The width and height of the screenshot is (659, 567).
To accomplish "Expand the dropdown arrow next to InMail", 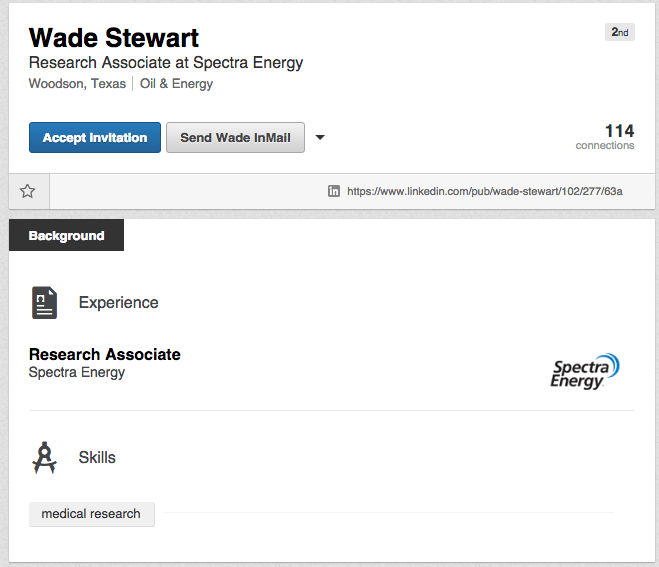I will pos(320,138).
